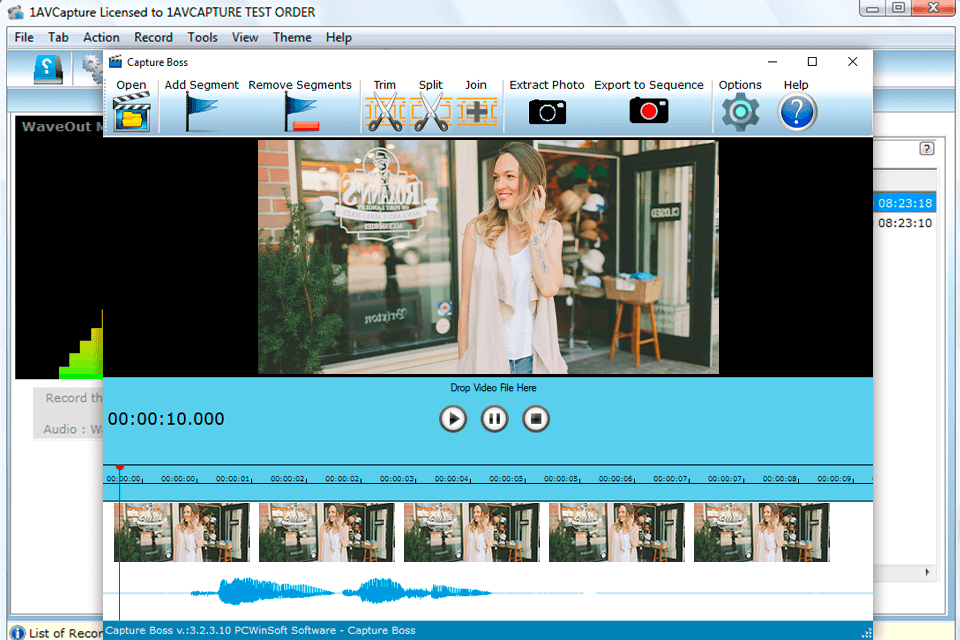This screenshot has height=640, width=960.
Task: Click the Add Segment flag icon
Action: point(201,112)
